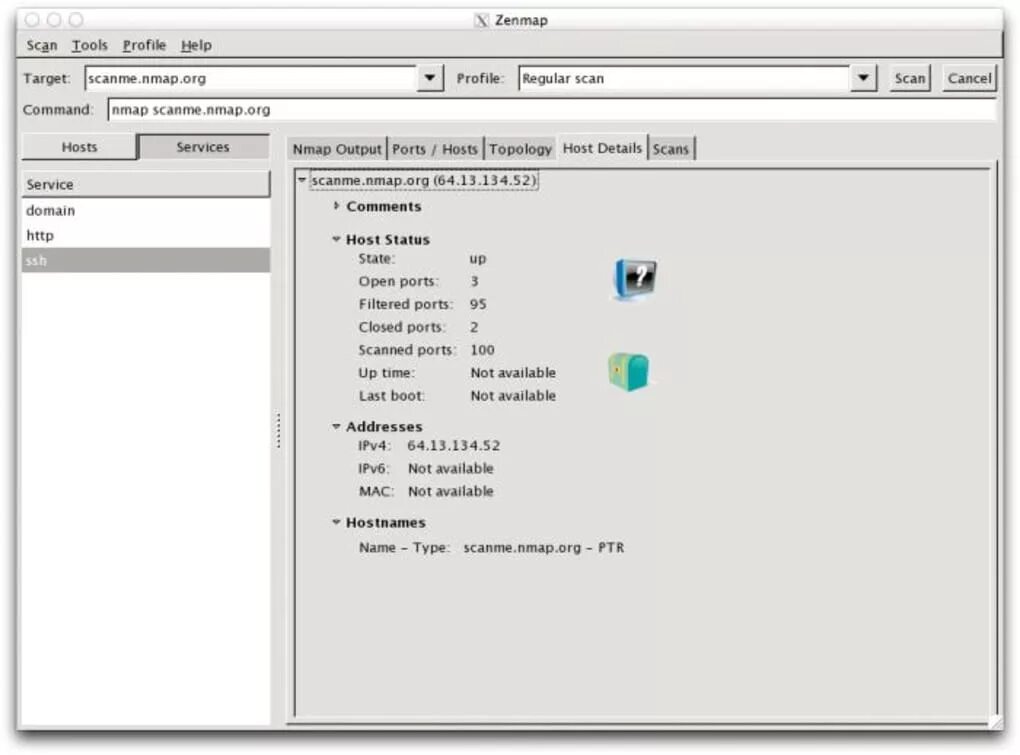Click the teal safe vulnerability icon
This screenshot has width=1020, height=755.
(x=628, y=372)
